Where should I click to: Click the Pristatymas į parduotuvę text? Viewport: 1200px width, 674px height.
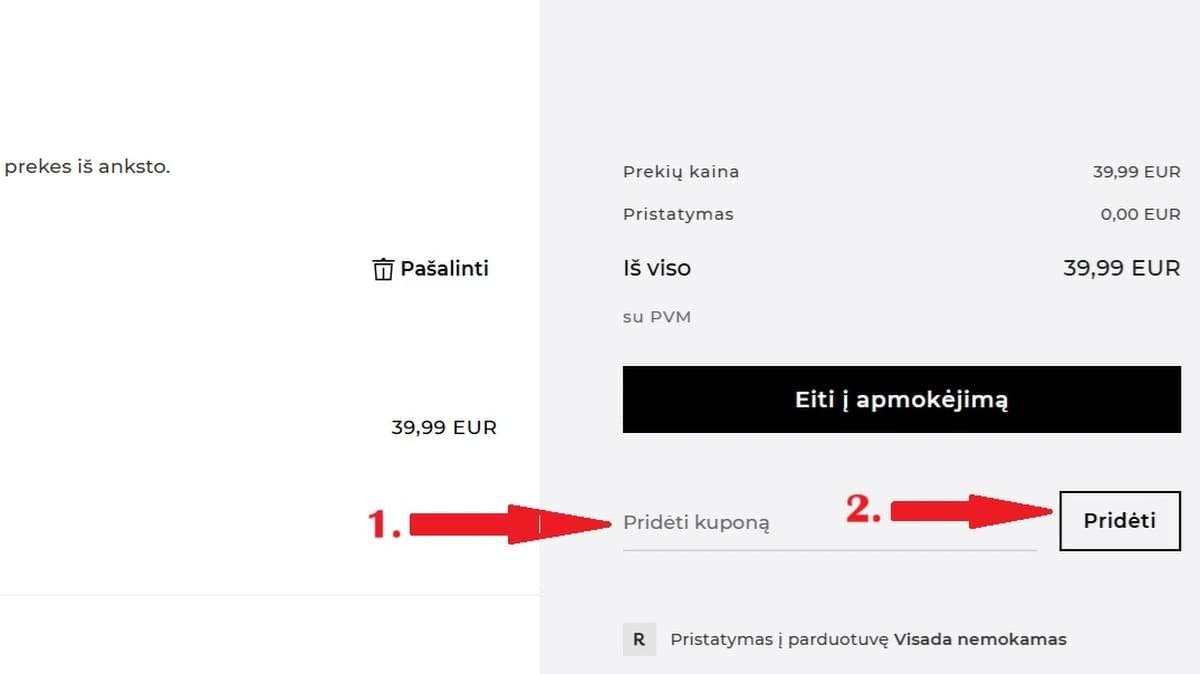779,639
